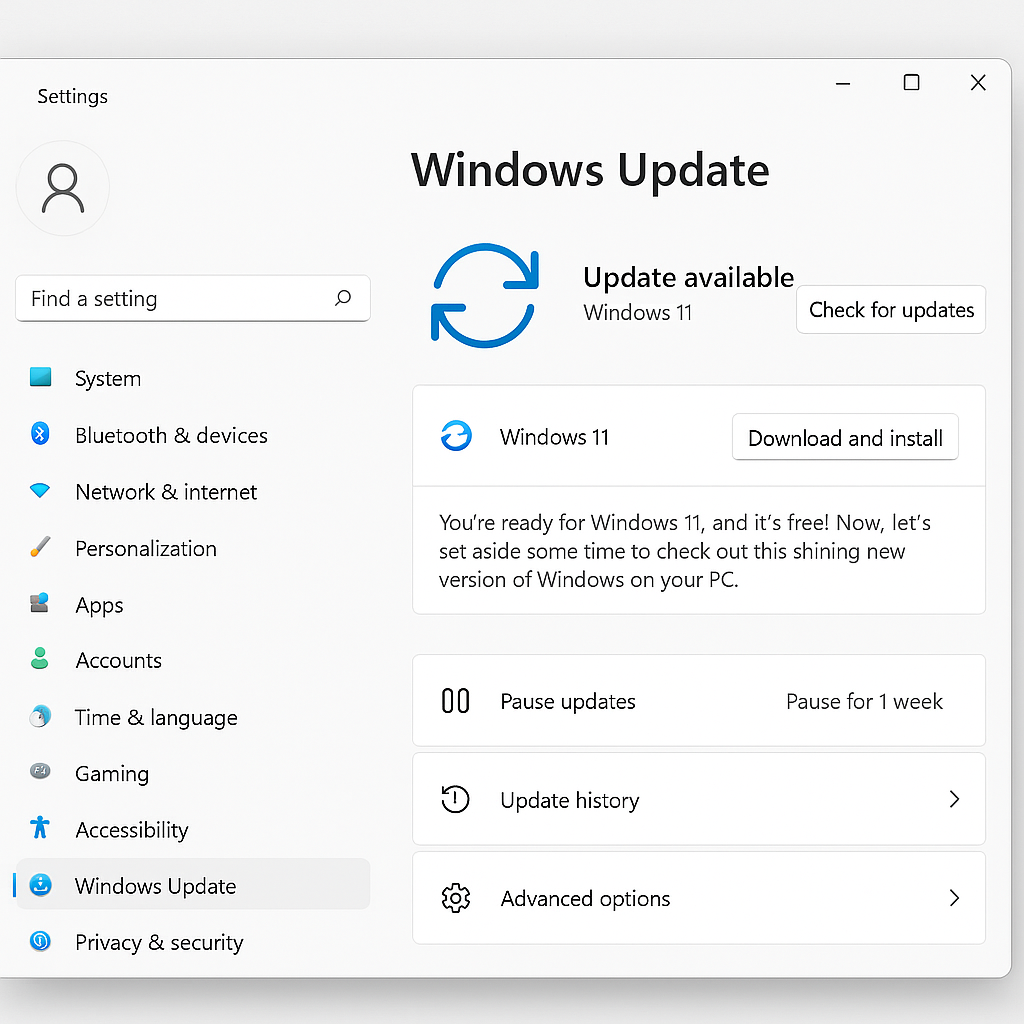1024x1024 pixels.
Task: Click Windows 11 label in update card
Action: (x=554, y=437)
